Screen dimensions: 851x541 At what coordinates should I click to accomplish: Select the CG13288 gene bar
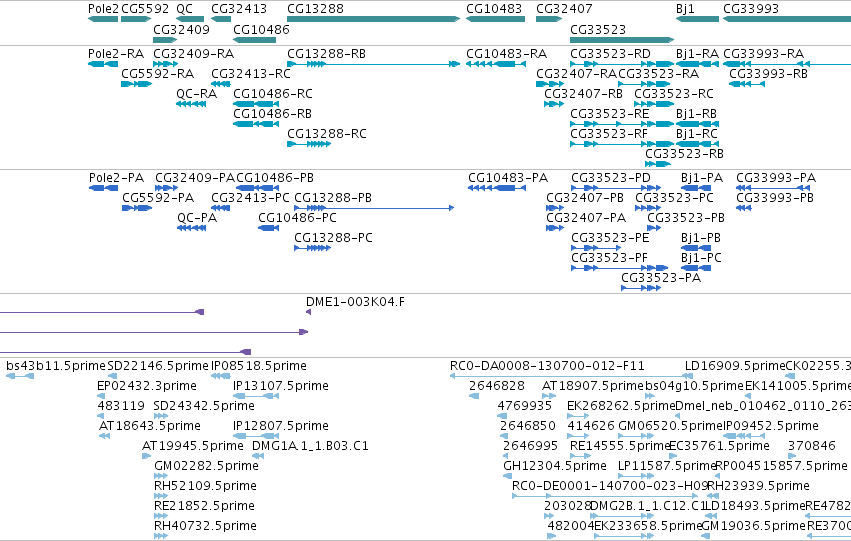pyautogui.click(x=373, y=19)
